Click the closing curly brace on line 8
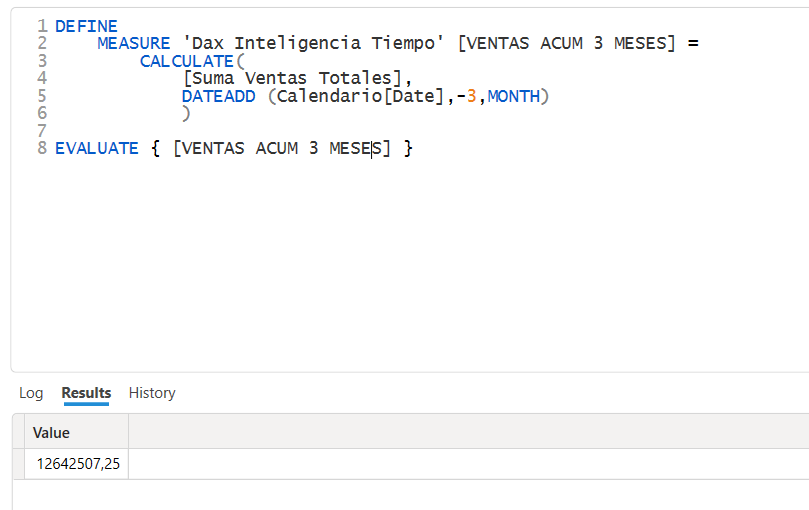This screenshot has height=510, width=809. [408, 149]
